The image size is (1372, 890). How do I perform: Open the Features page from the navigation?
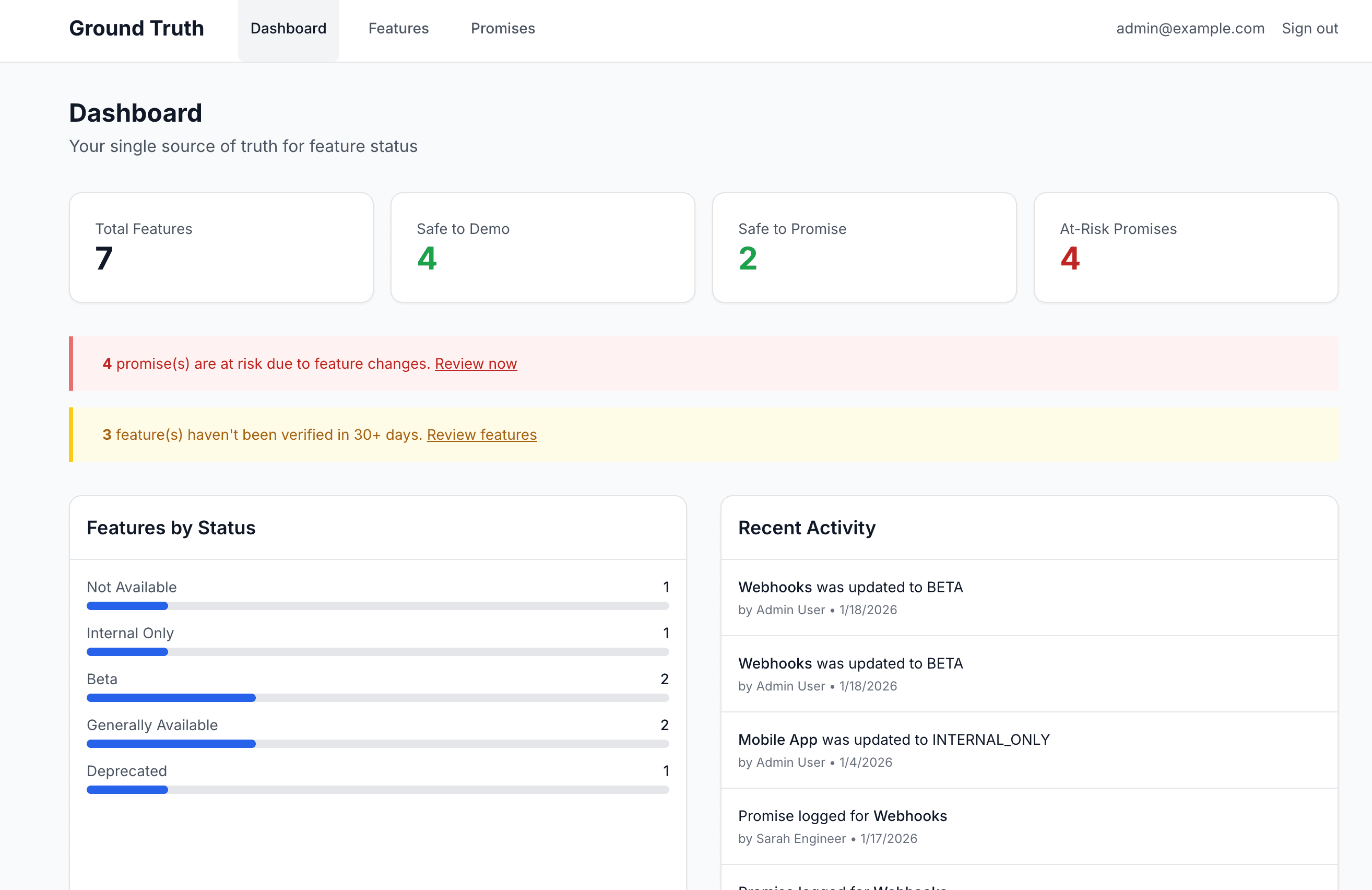coord(398,28)
